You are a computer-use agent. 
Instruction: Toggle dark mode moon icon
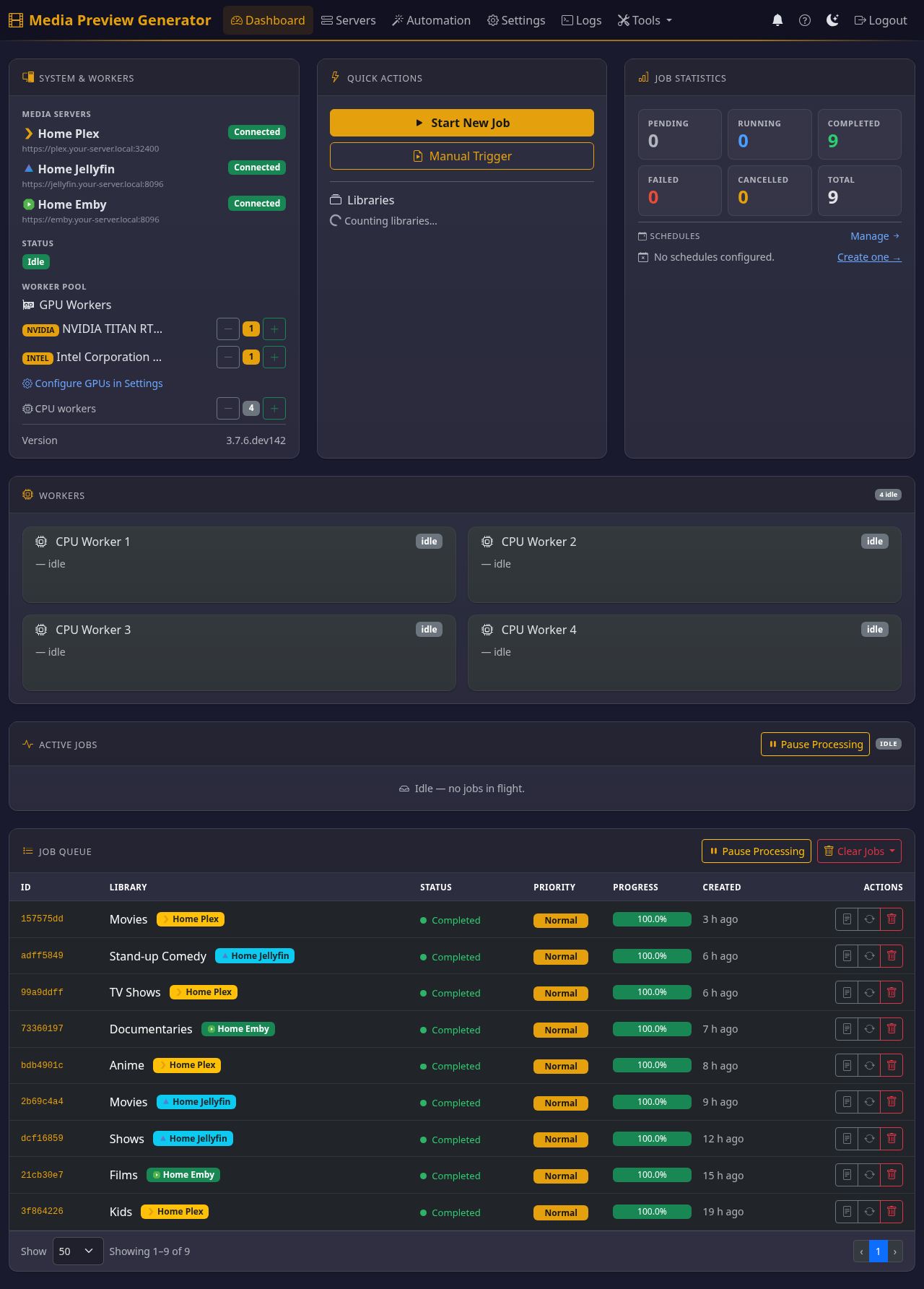coord(832,20)
